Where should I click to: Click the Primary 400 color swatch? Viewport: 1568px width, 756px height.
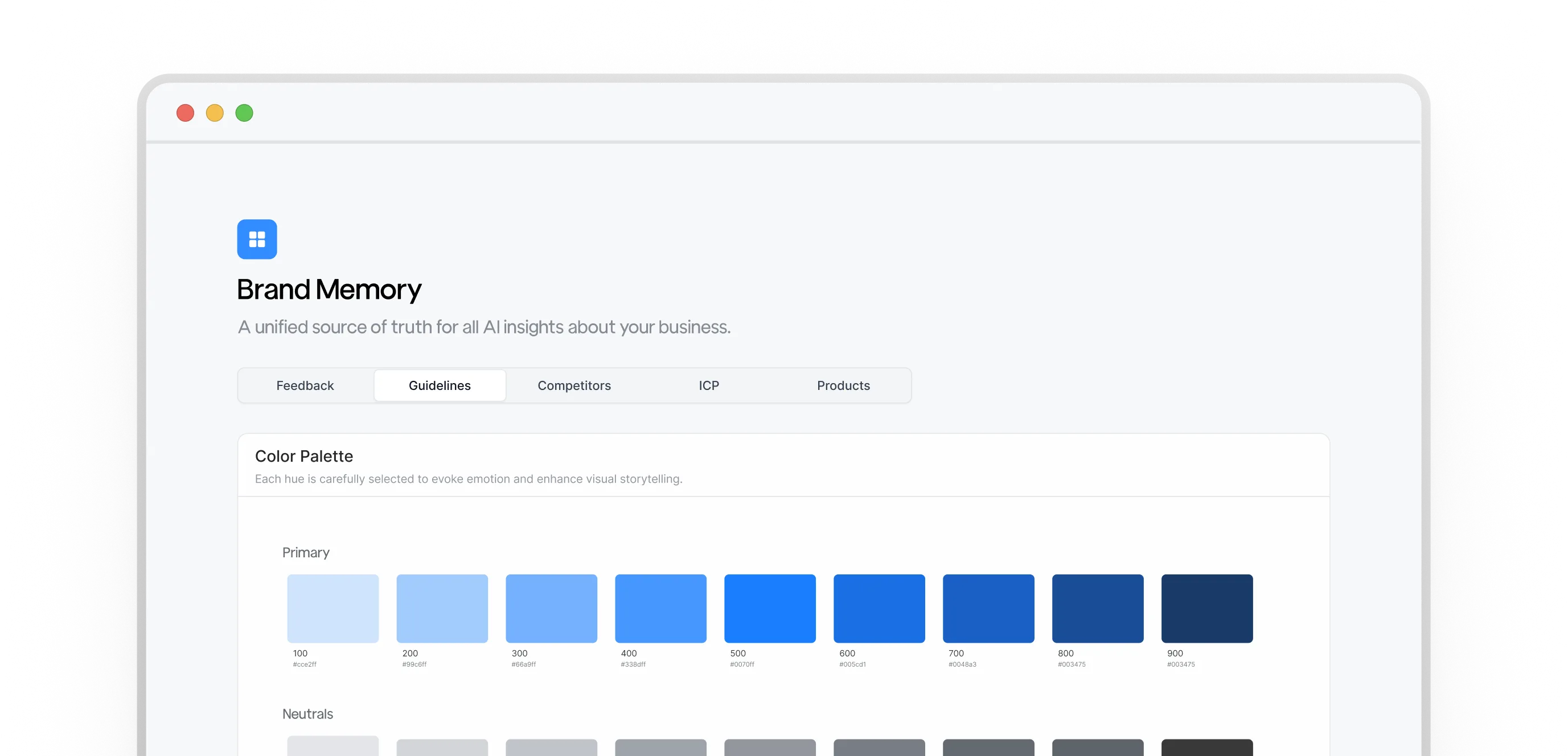click(660, 608)
